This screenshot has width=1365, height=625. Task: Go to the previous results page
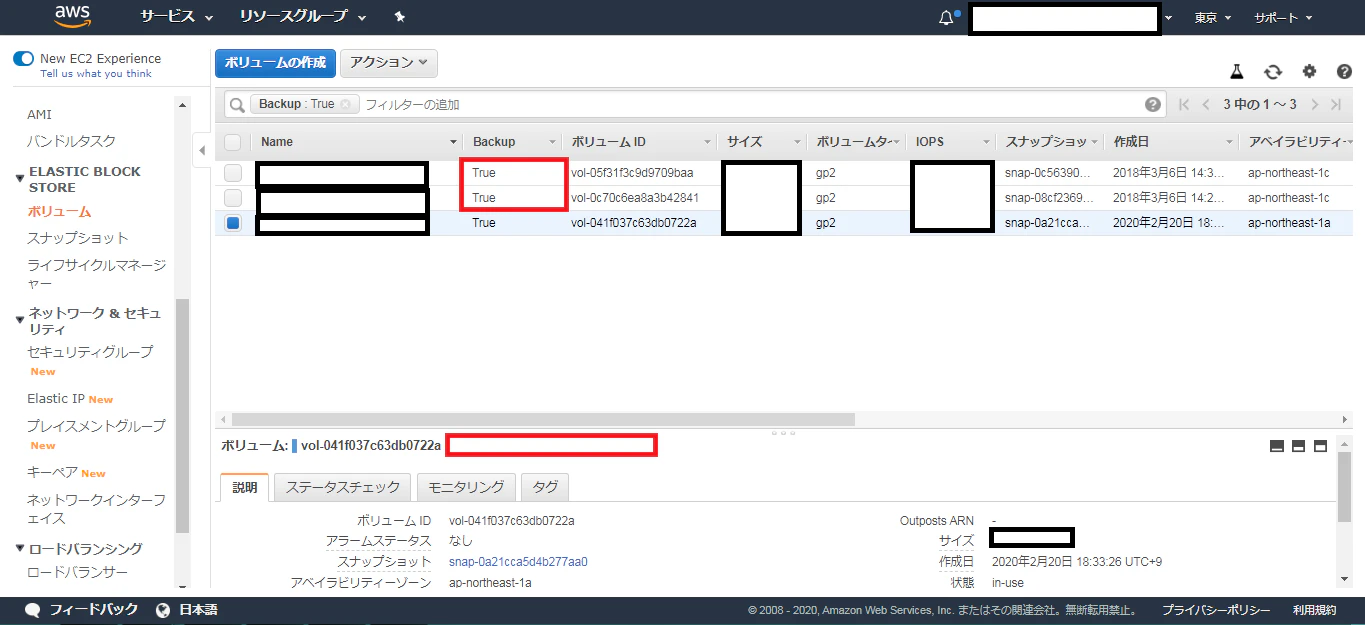[1206, 104]
